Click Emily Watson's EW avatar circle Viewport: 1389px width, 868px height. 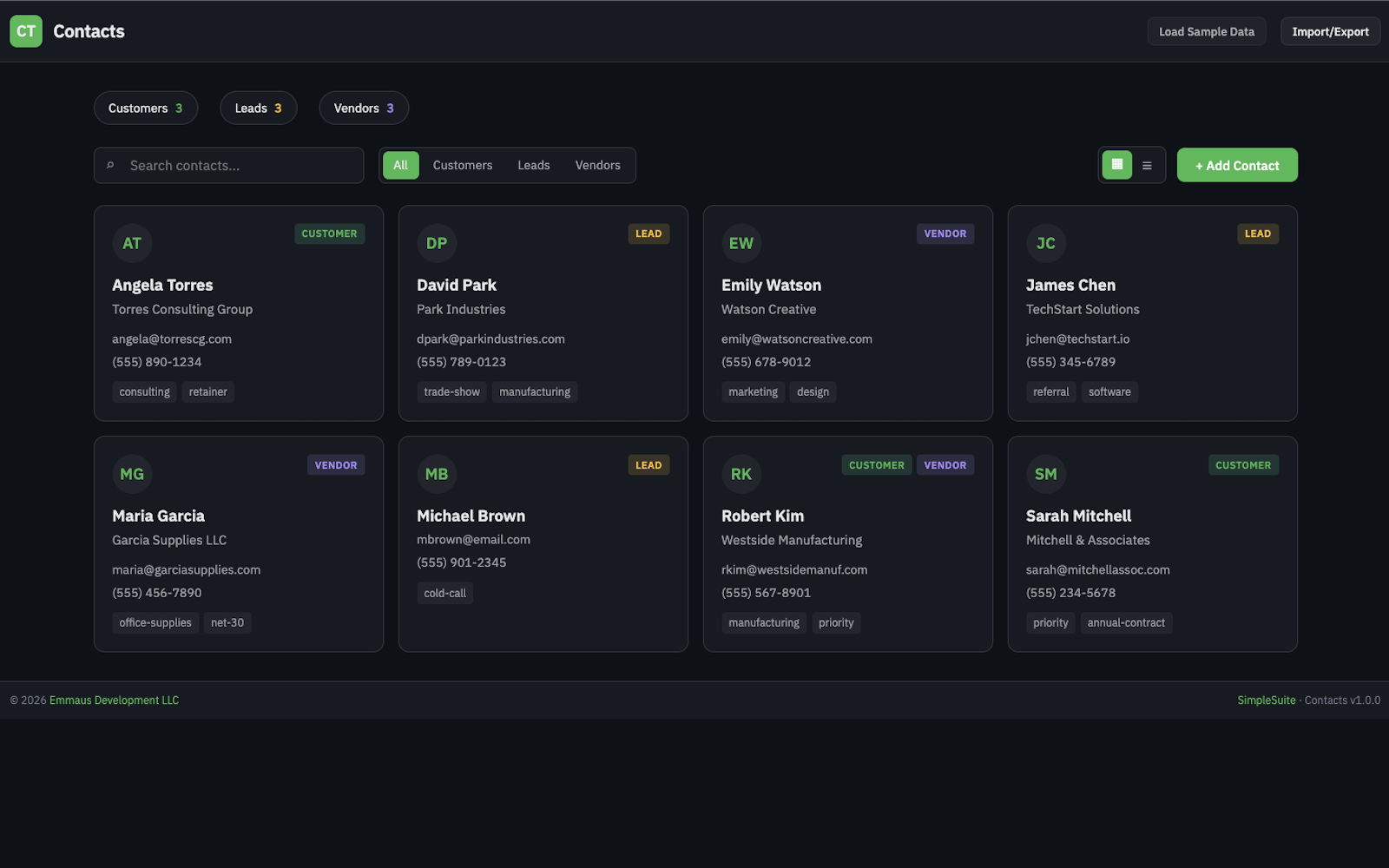coord(741,243)
